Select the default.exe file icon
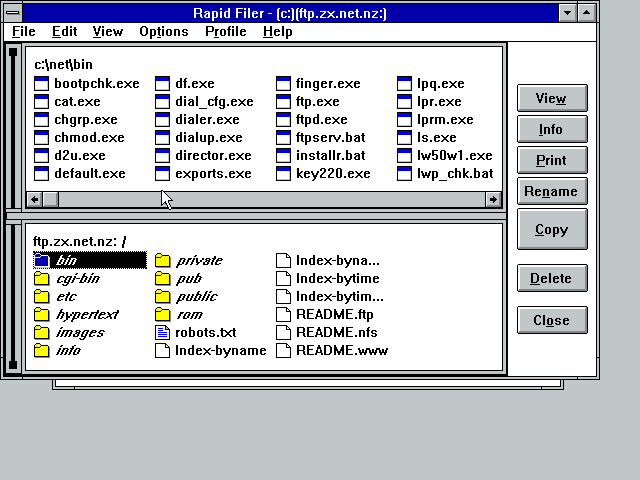This screenshot has width=640, height=480. point(41,173)
